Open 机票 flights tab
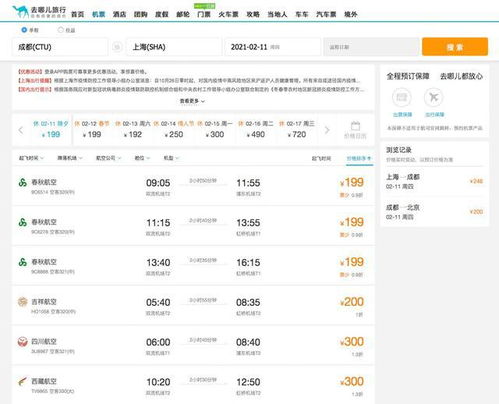 (x=99, y=14)
